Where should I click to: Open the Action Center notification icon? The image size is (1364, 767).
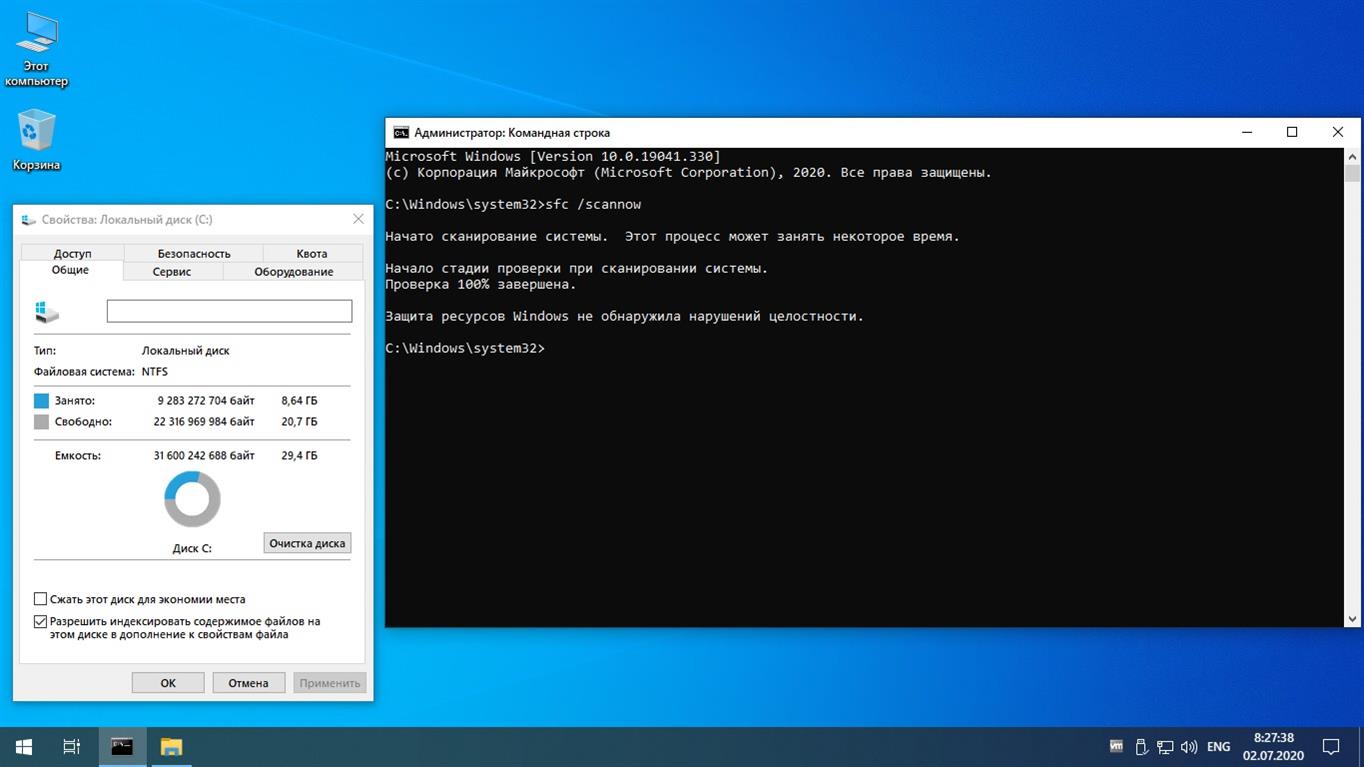(1330, 746)
